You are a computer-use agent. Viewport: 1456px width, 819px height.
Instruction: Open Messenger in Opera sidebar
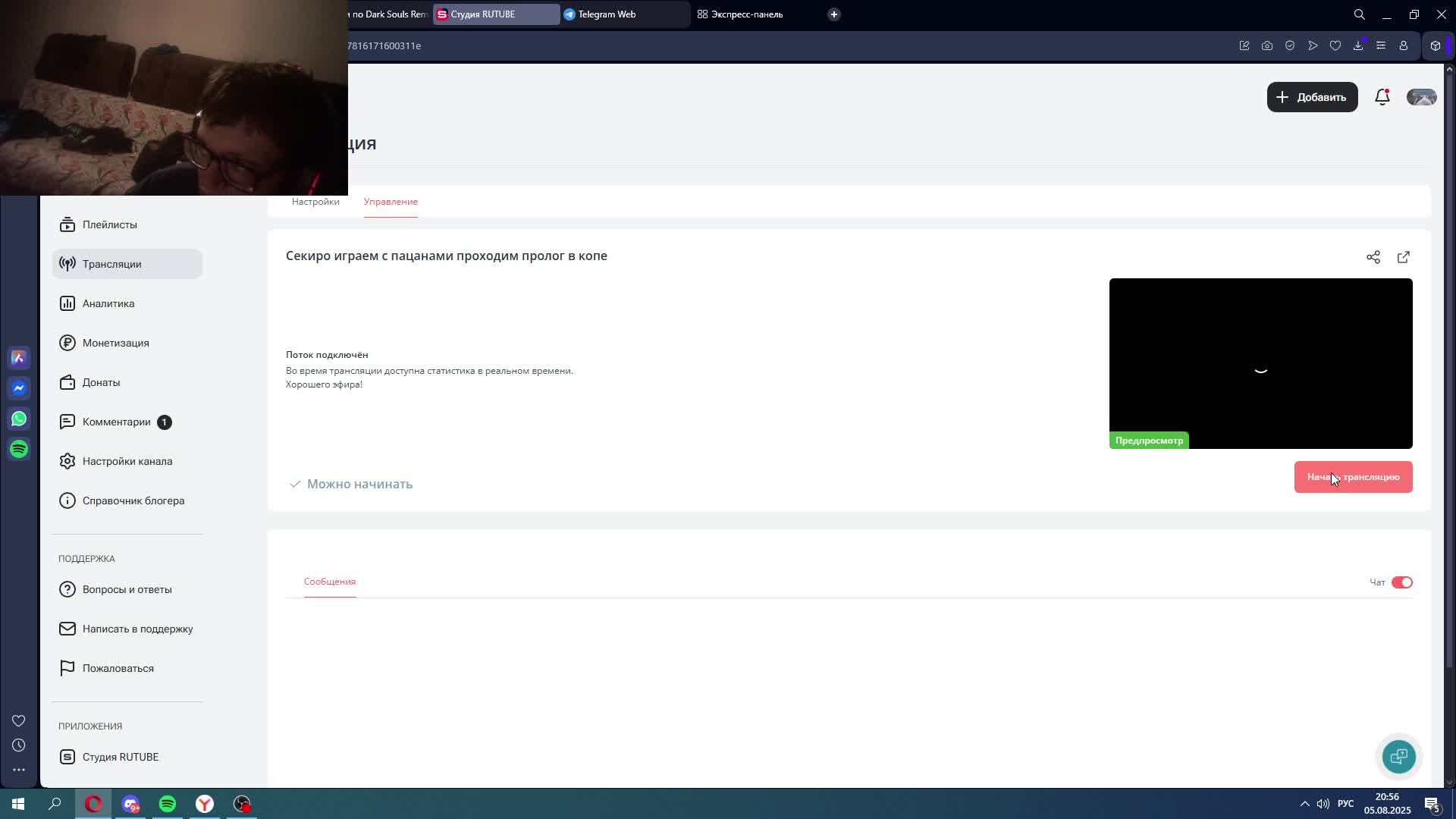[x=19, y=388]
